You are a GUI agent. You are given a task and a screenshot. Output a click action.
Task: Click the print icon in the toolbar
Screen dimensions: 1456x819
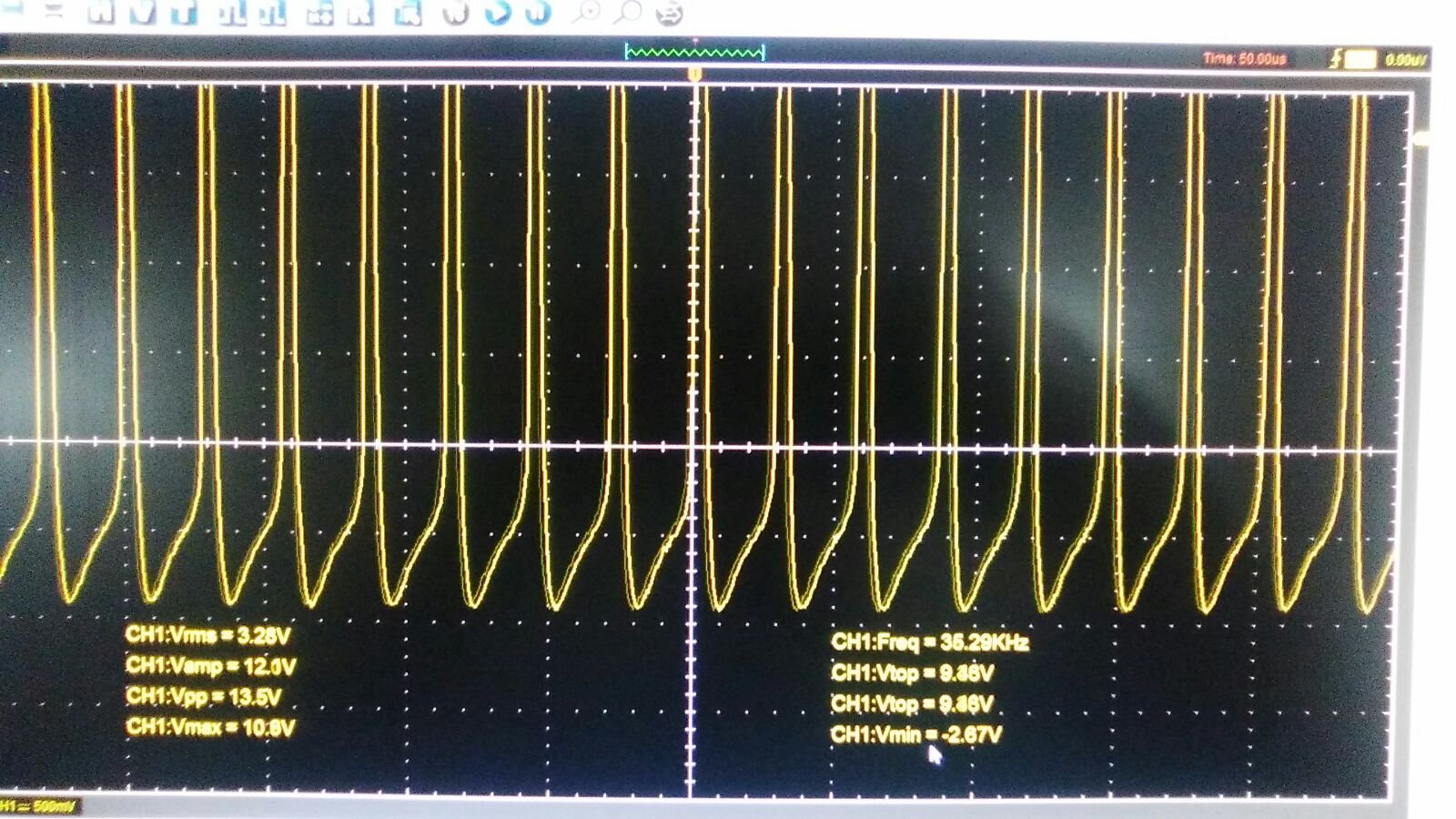point(669,13)
